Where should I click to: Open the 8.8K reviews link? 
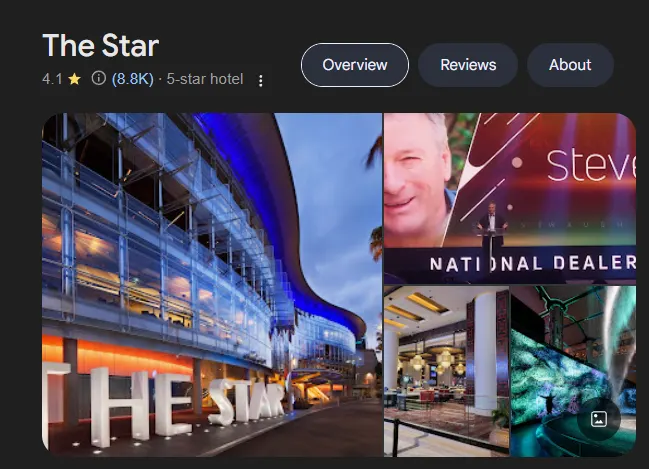point(132,78)
